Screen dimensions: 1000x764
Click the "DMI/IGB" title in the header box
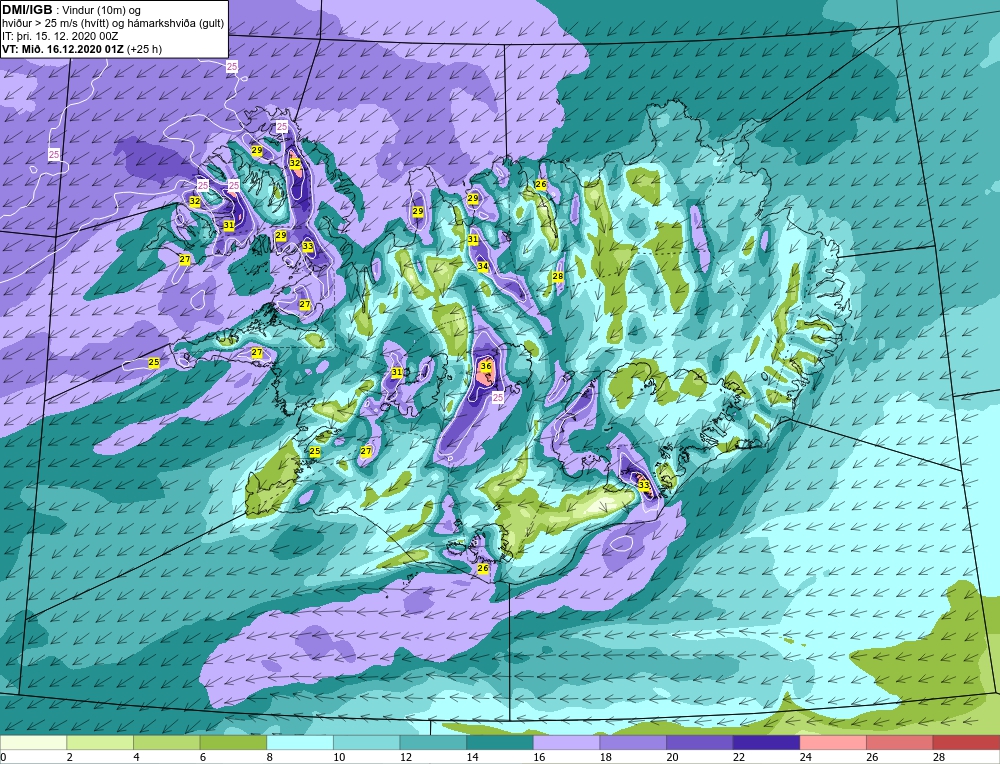pyautogui.click(x=27, y=10)
